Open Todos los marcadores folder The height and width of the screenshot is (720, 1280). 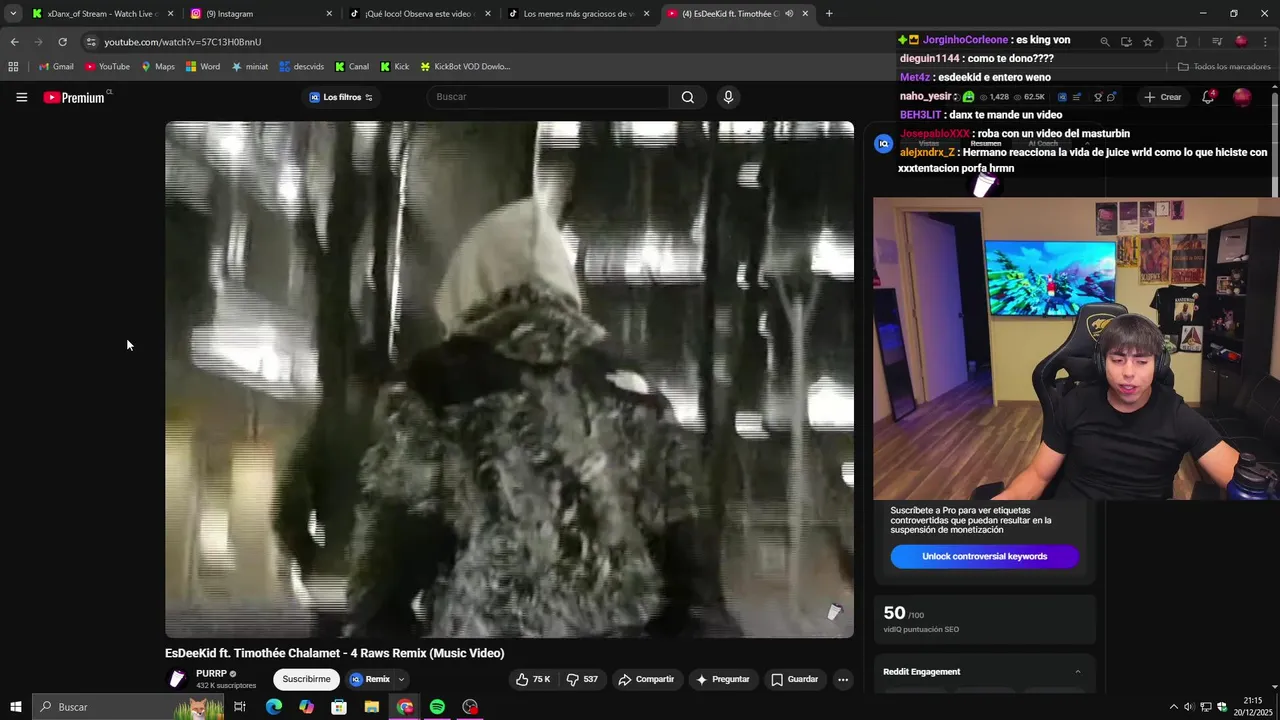tap(1224, 67)
